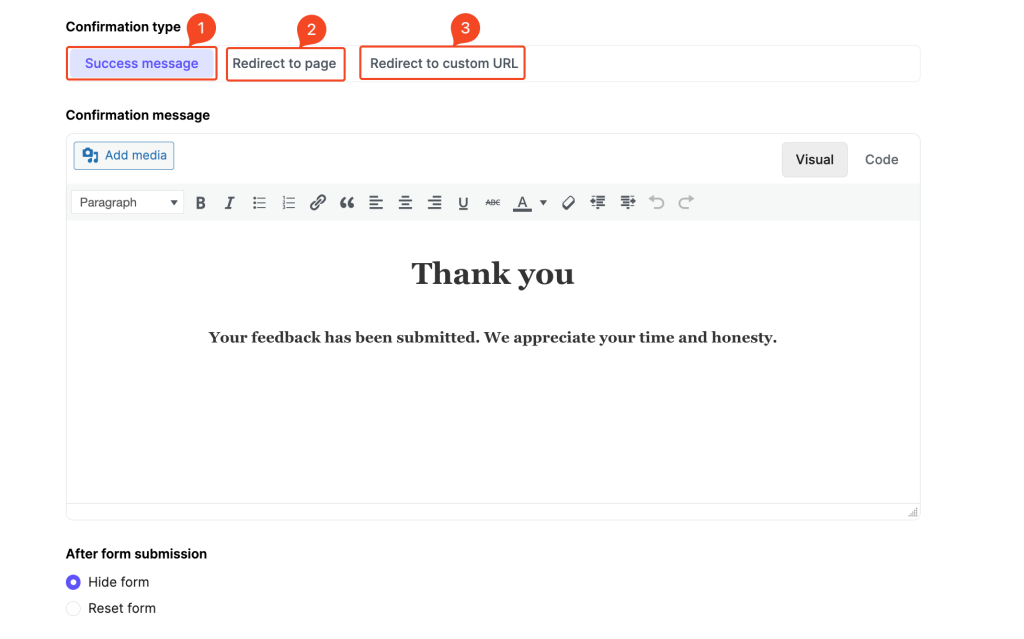Switch to the Code editor tab
The image size is (1024, 639).
(x=882, y=159)
